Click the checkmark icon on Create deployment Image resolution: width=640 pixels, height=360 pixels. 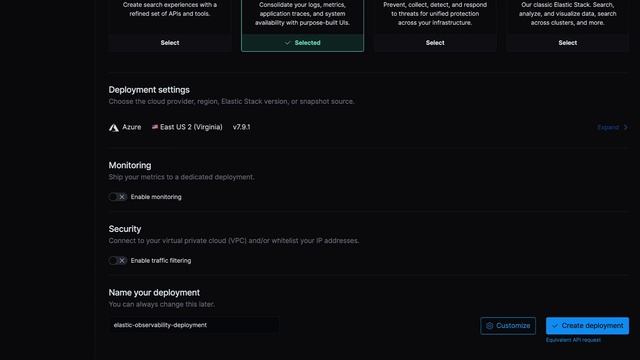click(x=554, y=326)
